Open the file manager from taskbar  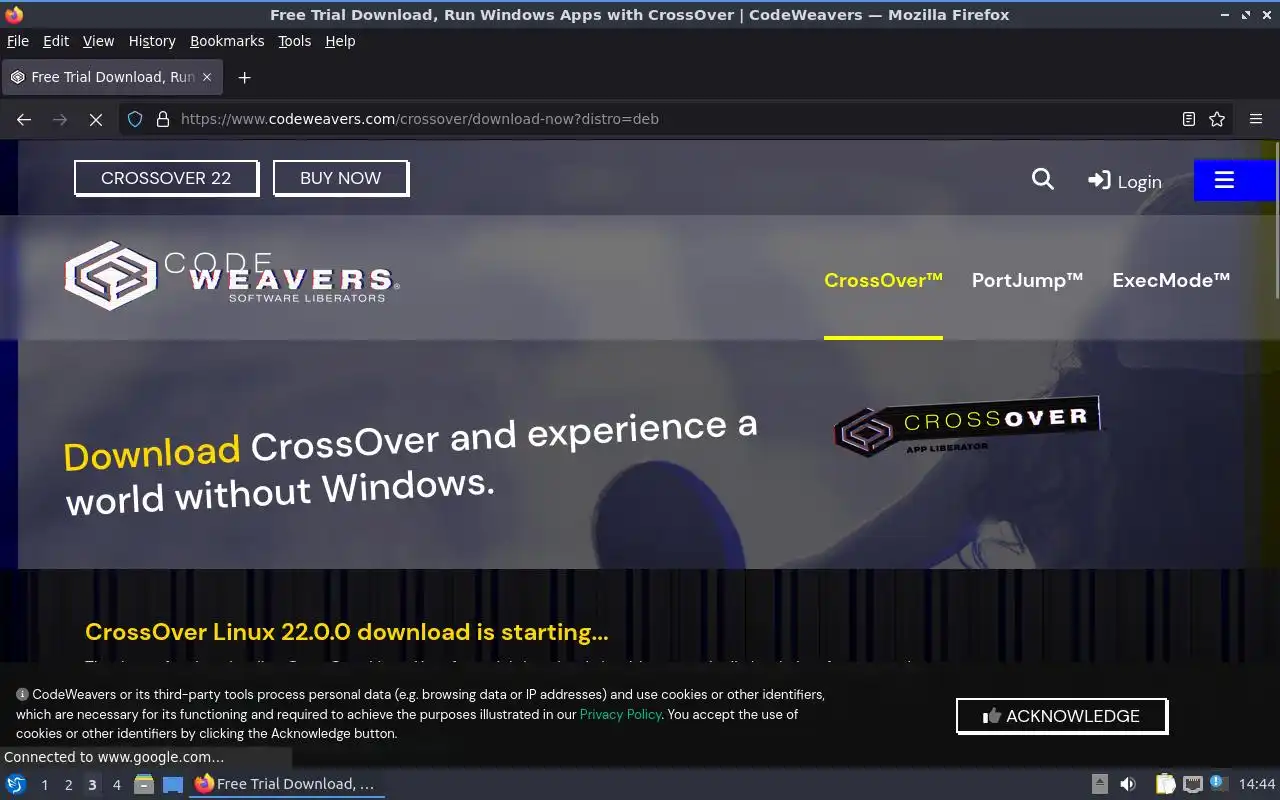tap(144, 784)
